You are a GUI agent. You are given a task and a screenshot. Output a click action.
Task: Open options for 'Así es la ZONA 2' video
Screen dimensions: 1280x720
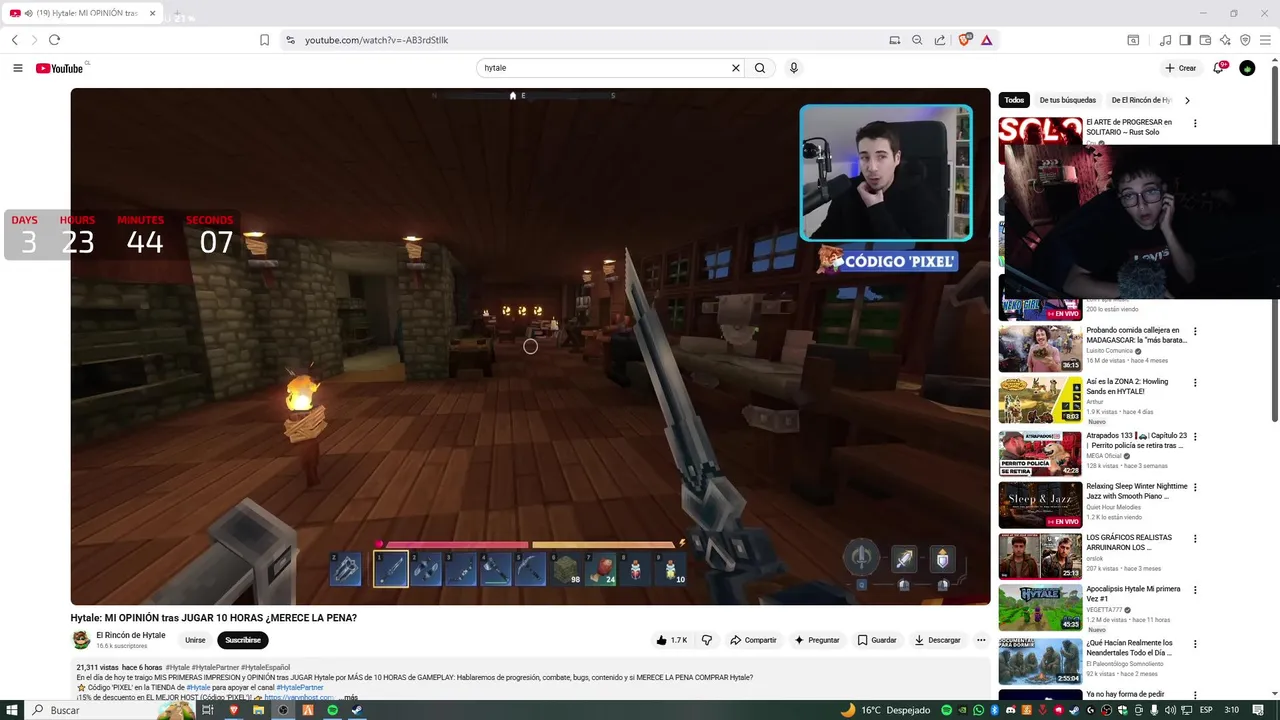coord(1195,383)
